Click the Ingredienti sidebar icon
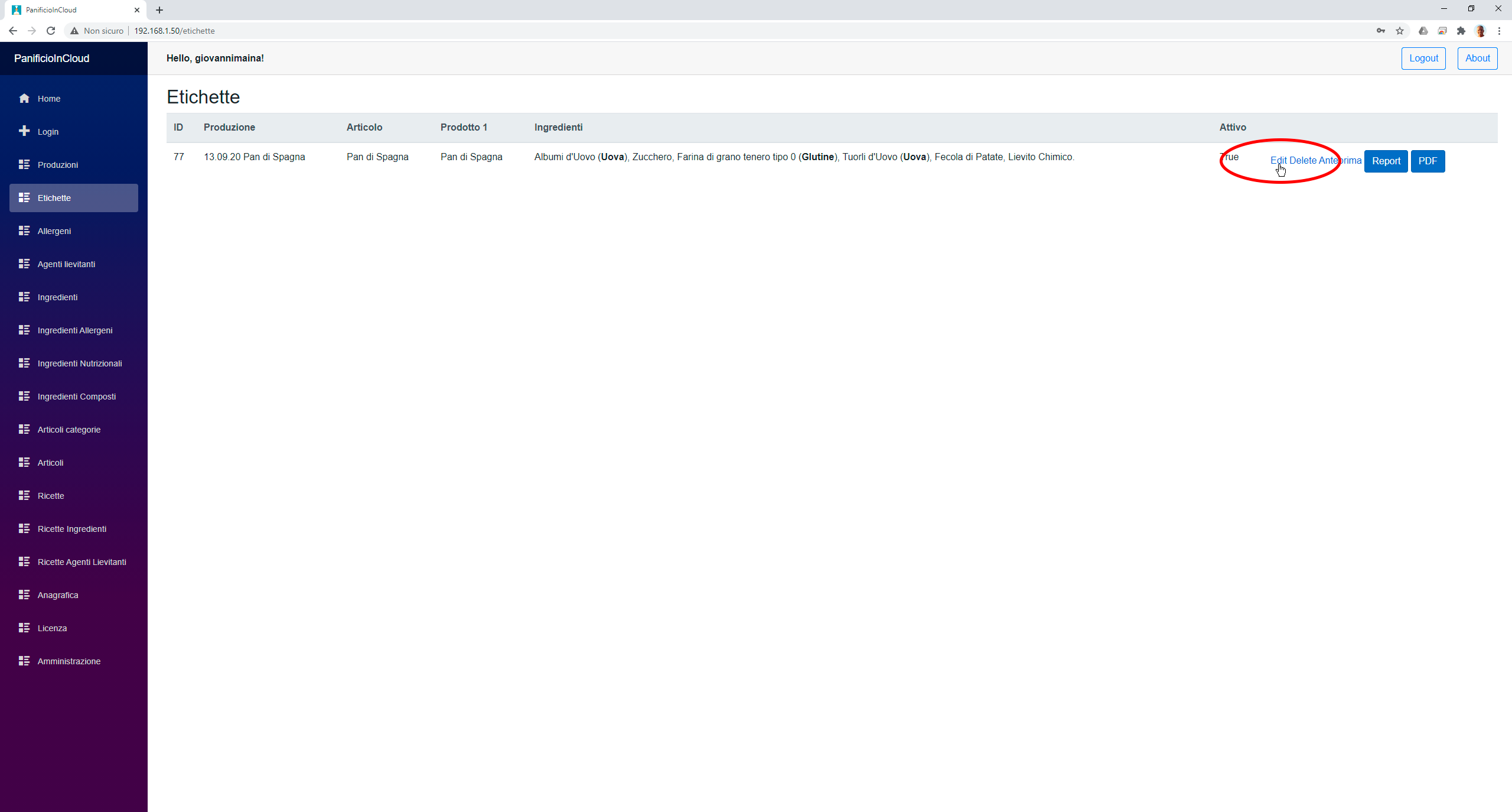The height and width of the screenshot is (812, 1512). pos(24,297)
